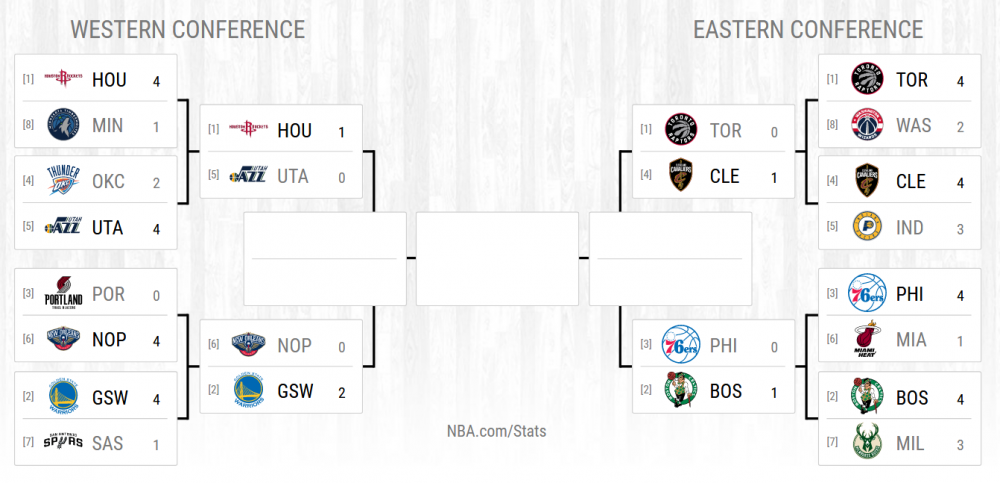
Task: Select the empty NBA Finals box in center
Action: click(x=497, y=258)
